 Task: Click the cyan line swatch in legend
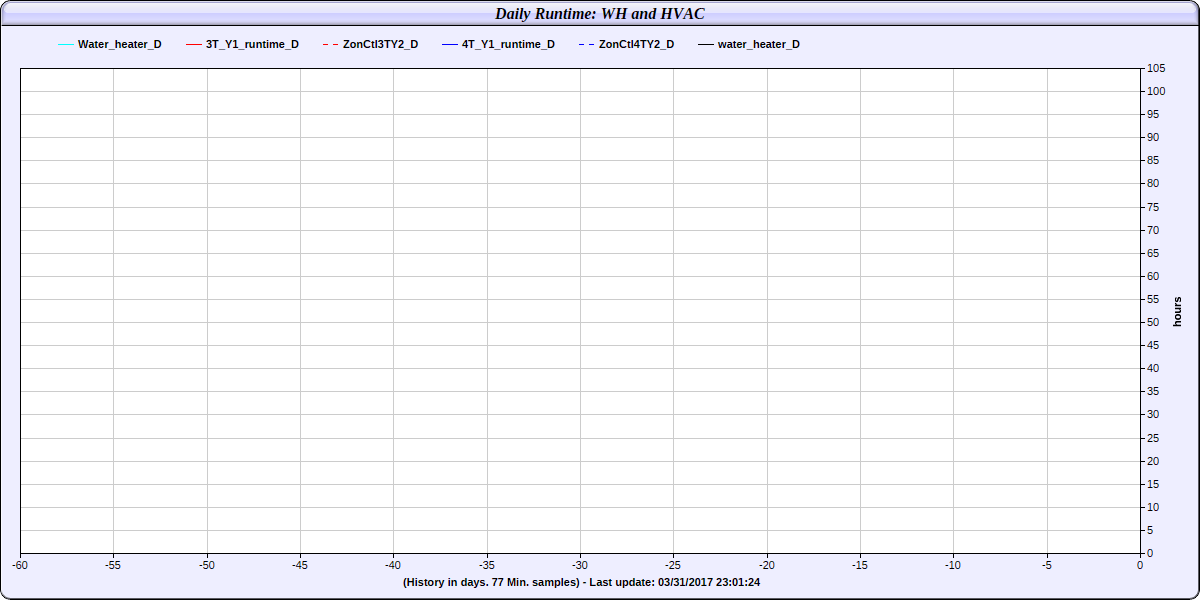pyautogui.click(x=66, y=45)
